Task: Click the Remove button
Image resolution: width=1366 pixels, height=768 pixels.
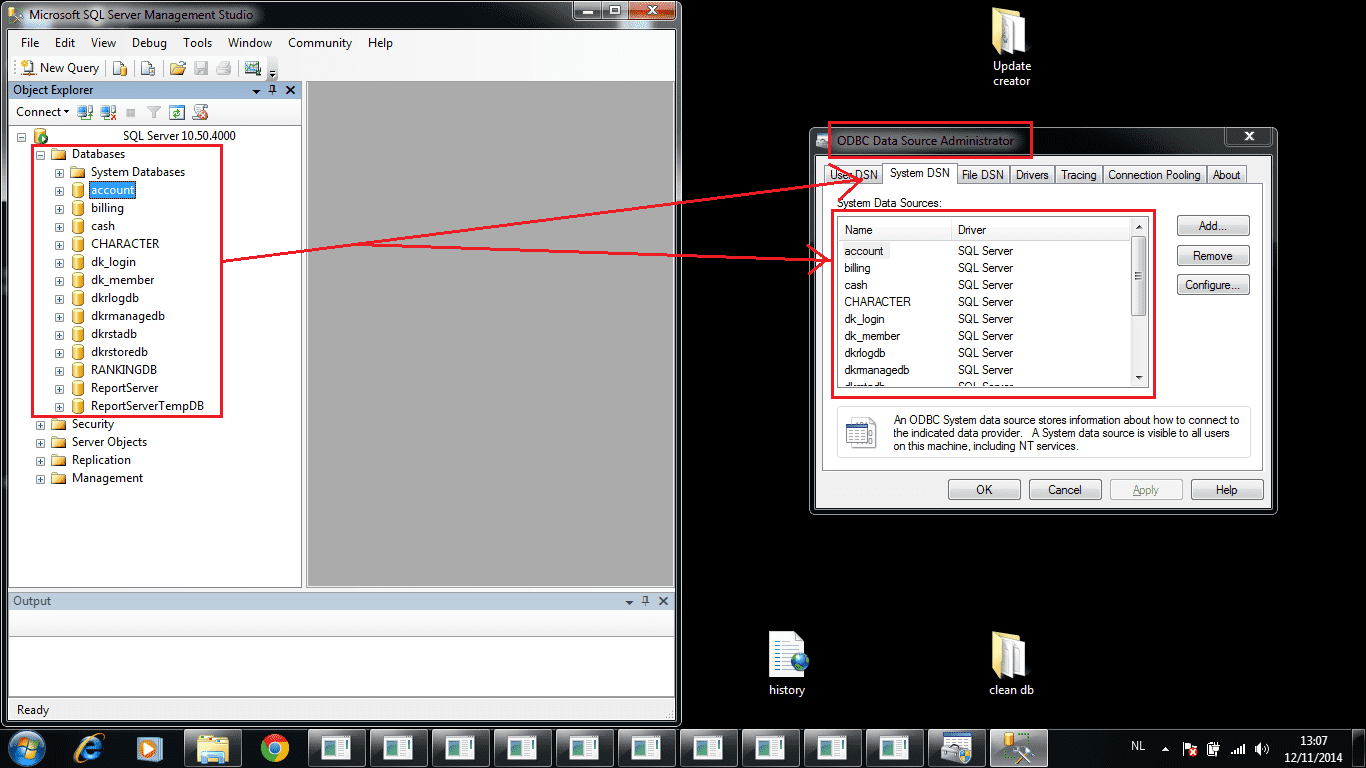Action: coord(1212,256)
